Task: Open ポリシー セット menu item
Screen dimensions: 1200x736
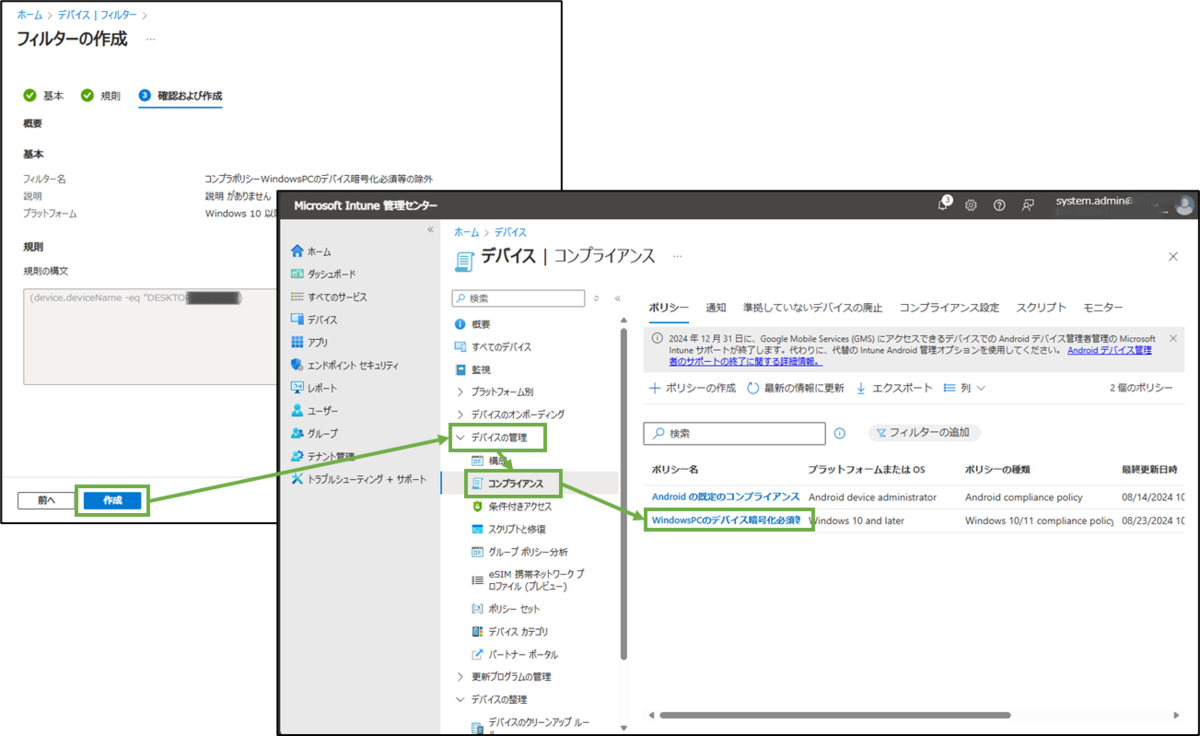Action: (504, 608)
